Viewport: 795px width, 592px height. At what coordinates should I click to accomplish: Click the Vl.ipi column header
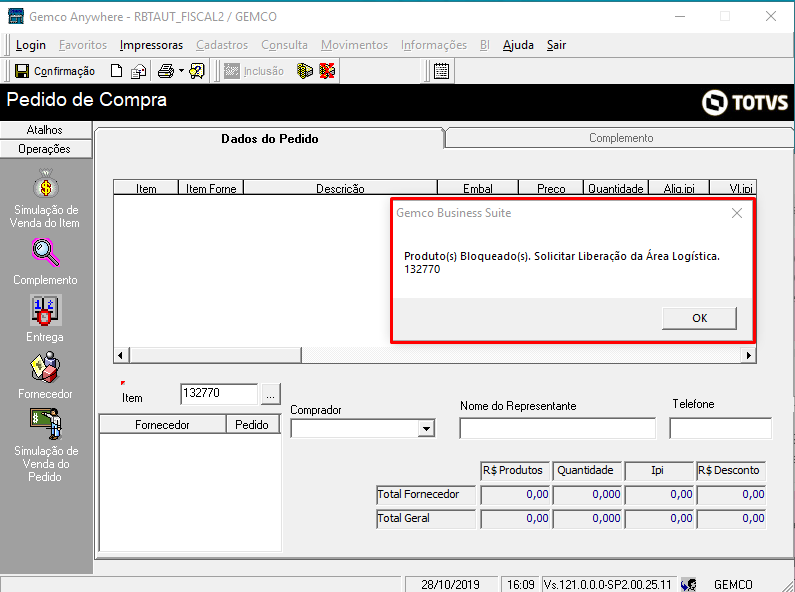[x=733, y=188]
